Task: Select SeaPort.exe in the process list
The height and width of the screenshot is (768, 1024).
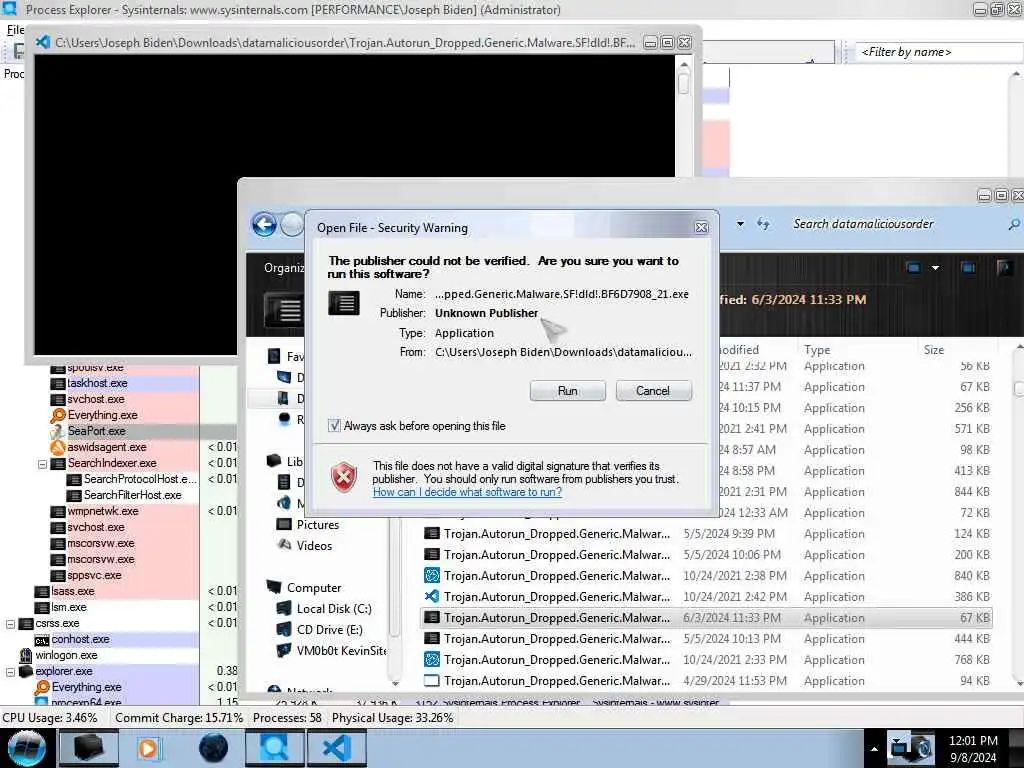Action: coord(97,431)
